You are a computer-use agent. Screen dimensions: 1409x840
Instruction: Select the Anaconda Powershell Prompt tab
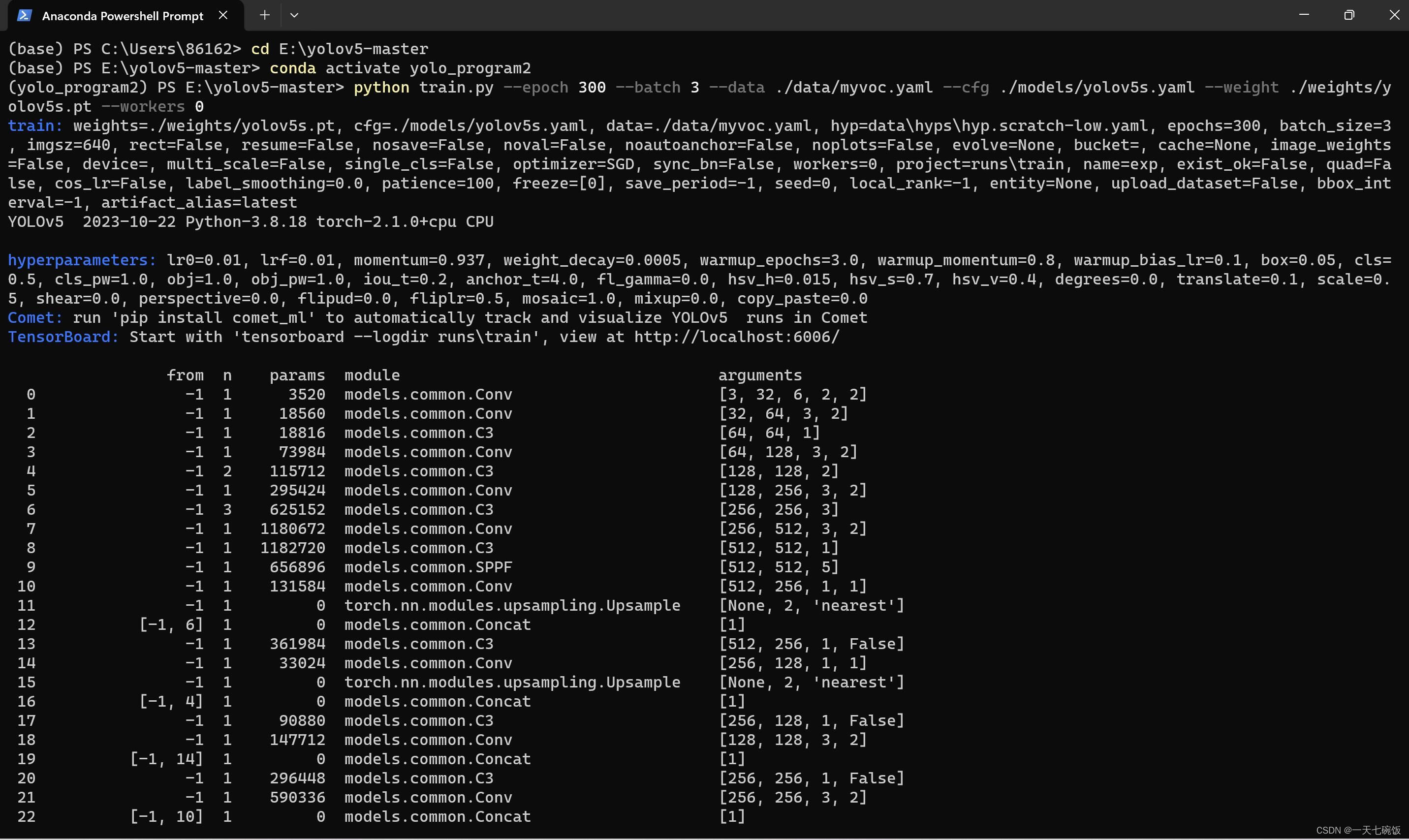click(x=122, y=16)
